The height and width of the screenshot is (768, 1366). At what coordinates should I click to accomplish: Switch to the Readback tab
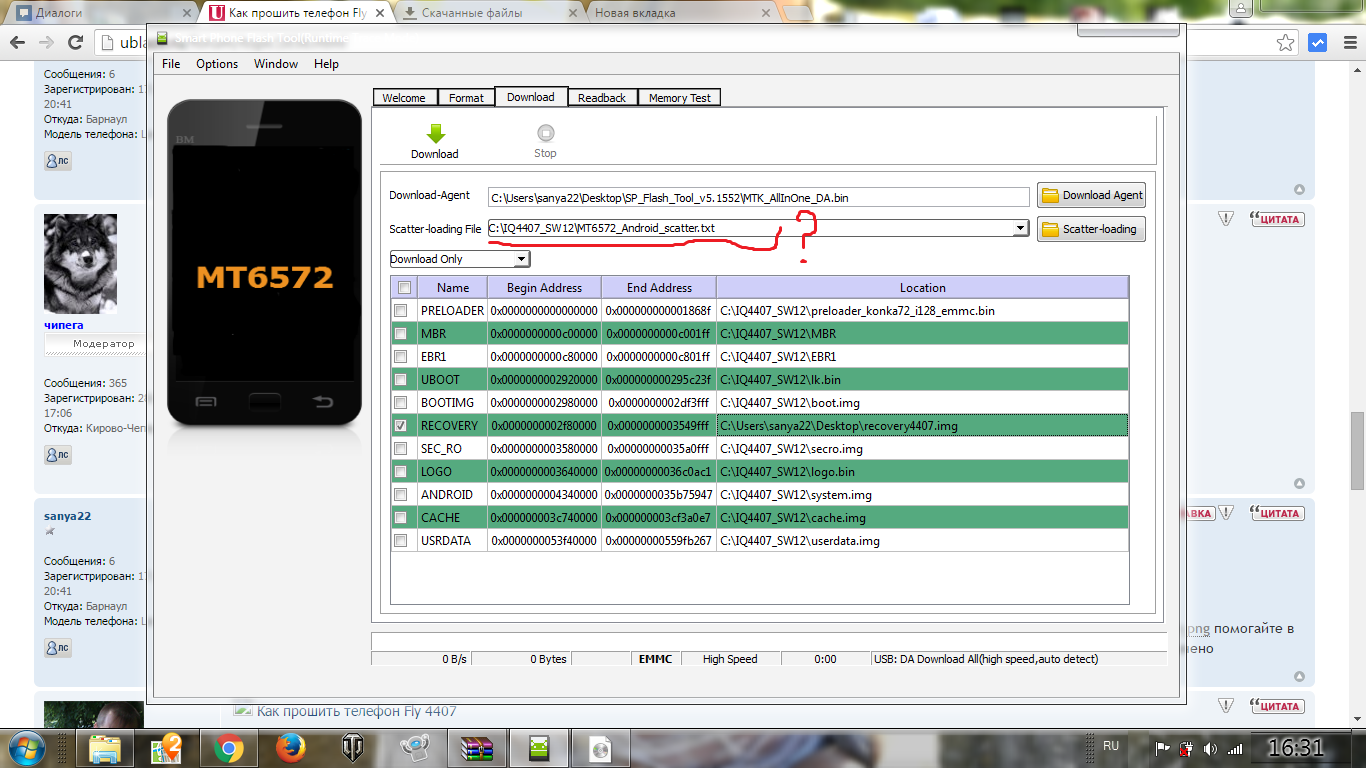click(x=602, y=98)
